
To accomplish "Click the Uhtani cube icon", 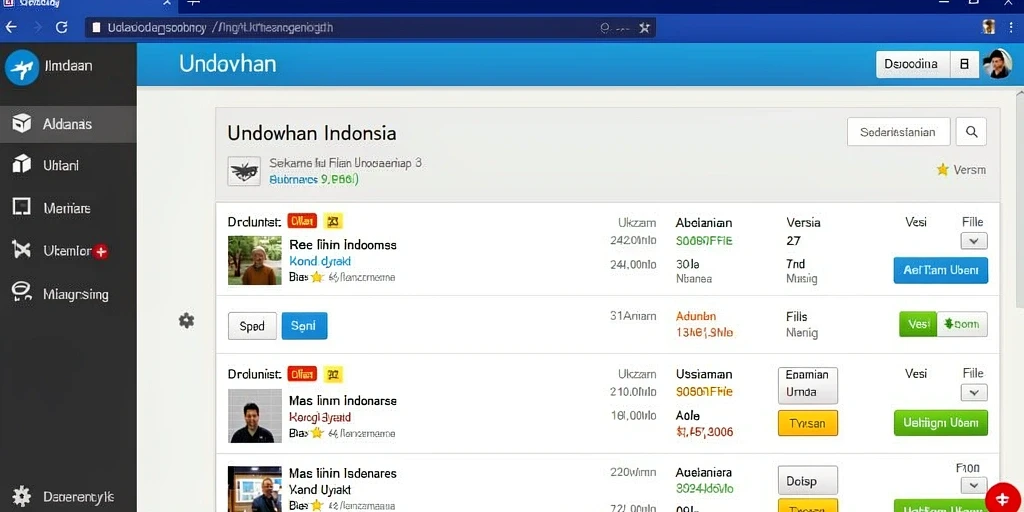I will pyautogui.click(x=22, y=165).
